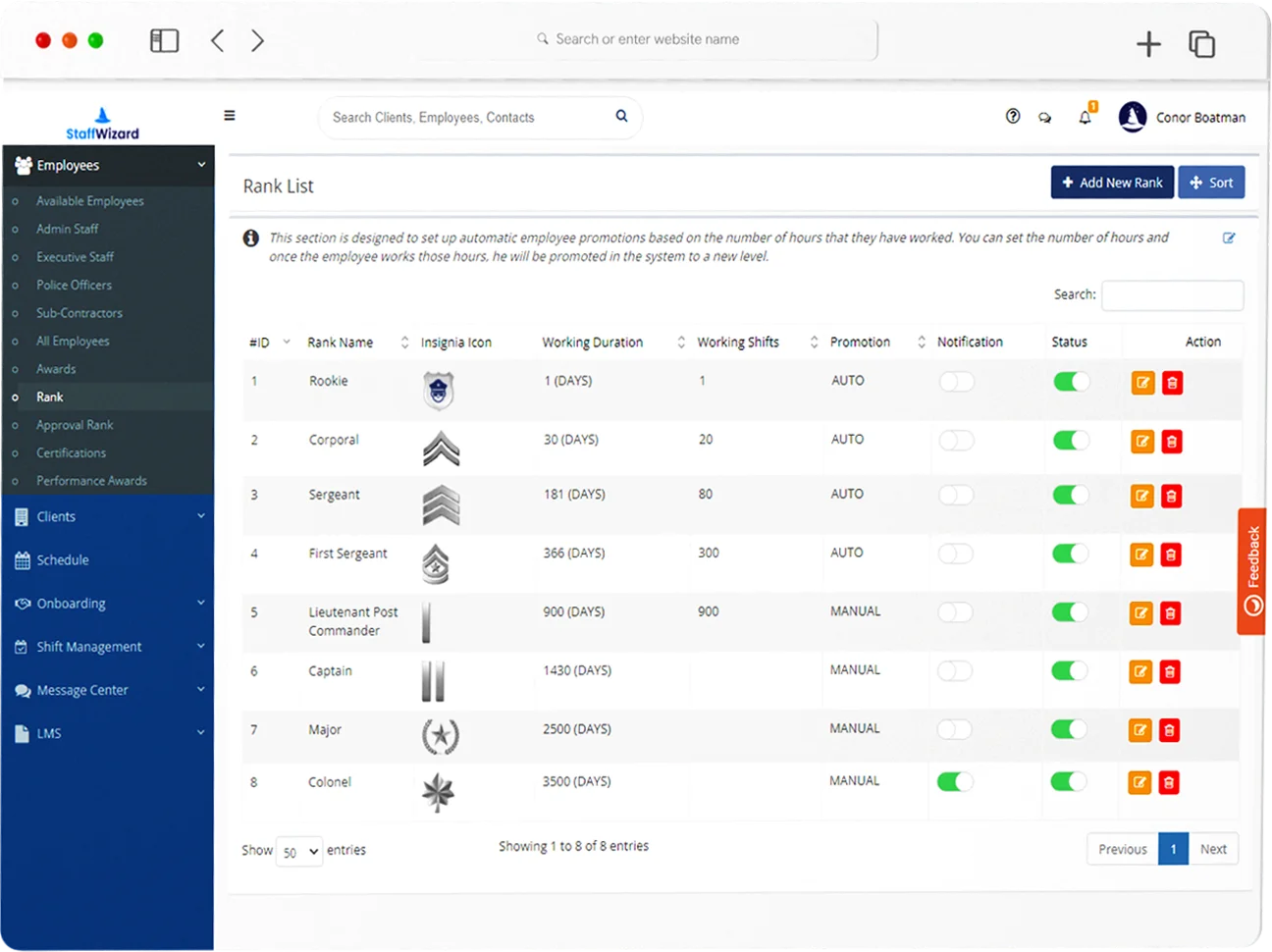The width and height of the screenshot is (1272, 952).
Task: Click the hamburger menu icon
Action: tap(229, 115)
